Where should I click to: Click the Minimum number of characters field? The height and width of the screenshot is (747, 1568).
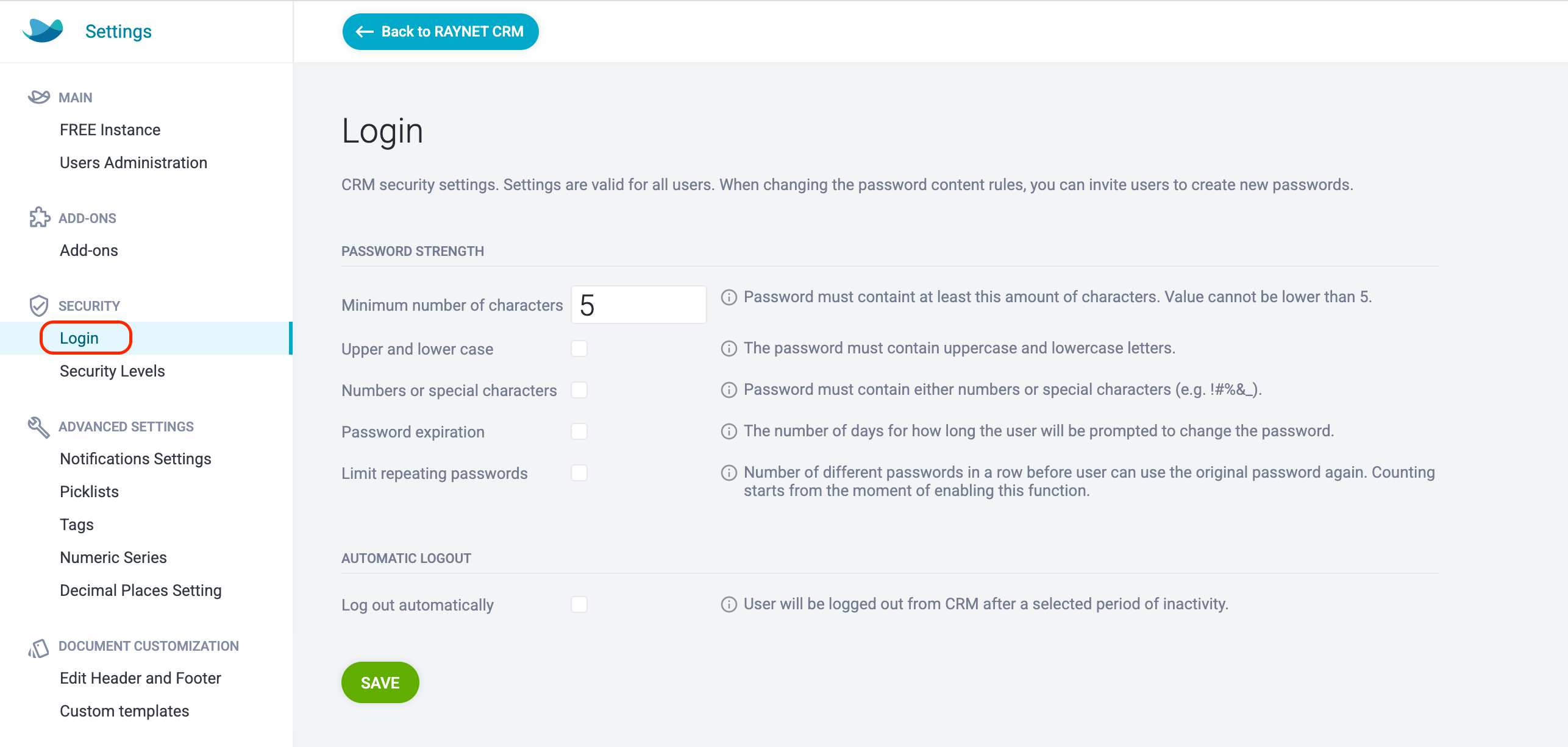pyautogui.click(x=638, y=305)
